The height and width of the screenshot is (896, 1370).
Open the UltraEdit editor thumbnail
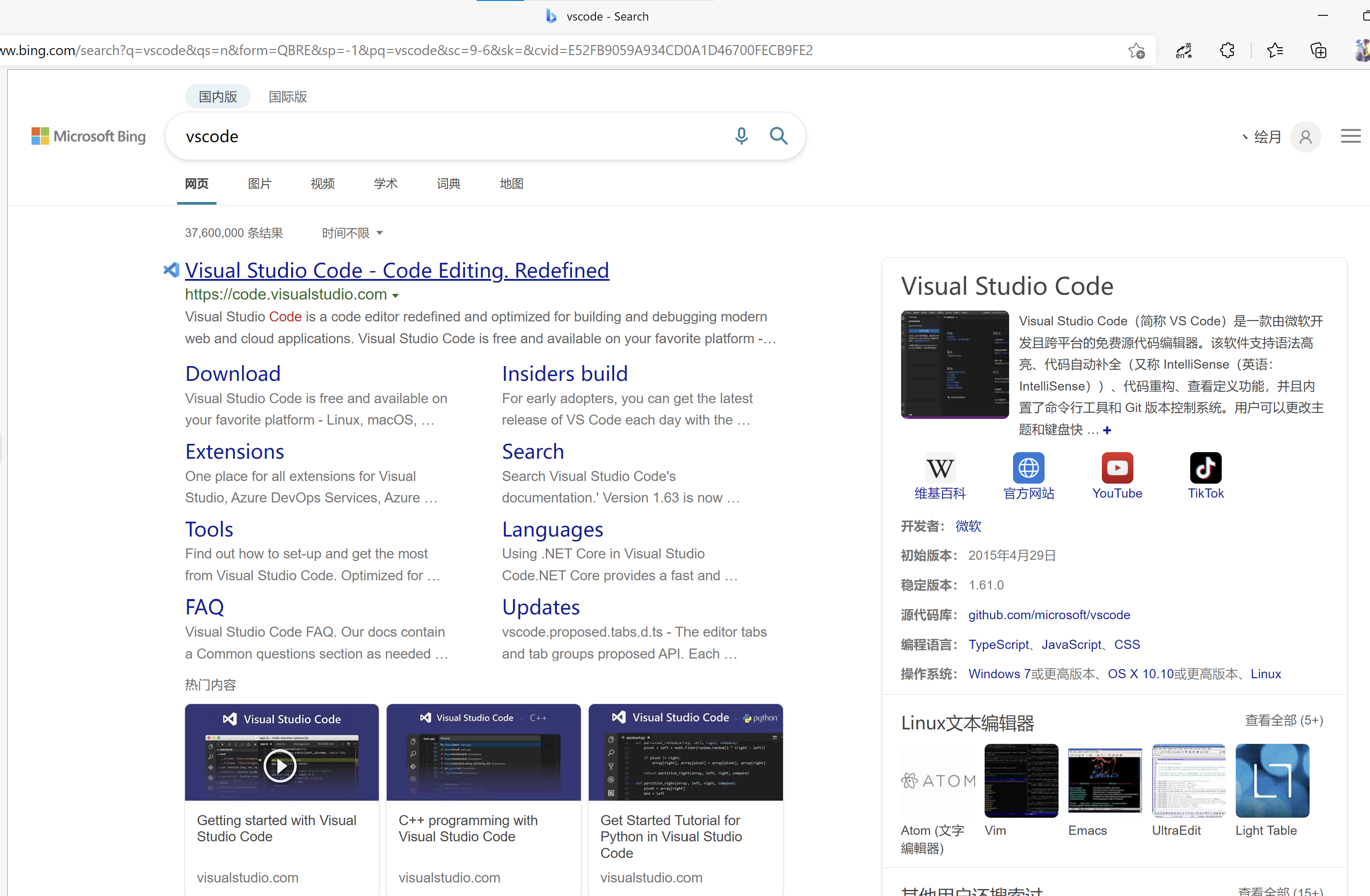tap(1188, 781)
